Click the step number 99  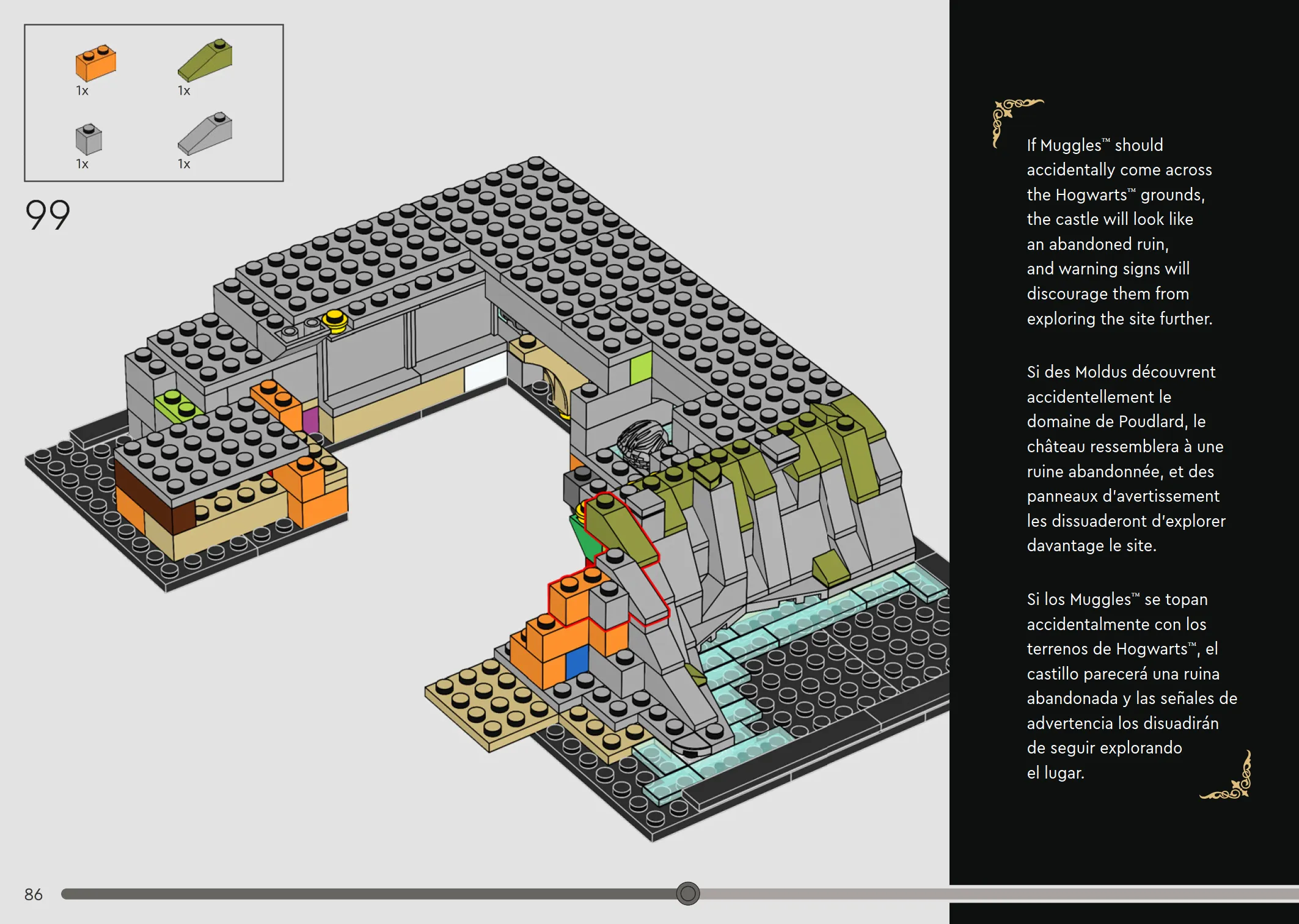pos(48,215)
